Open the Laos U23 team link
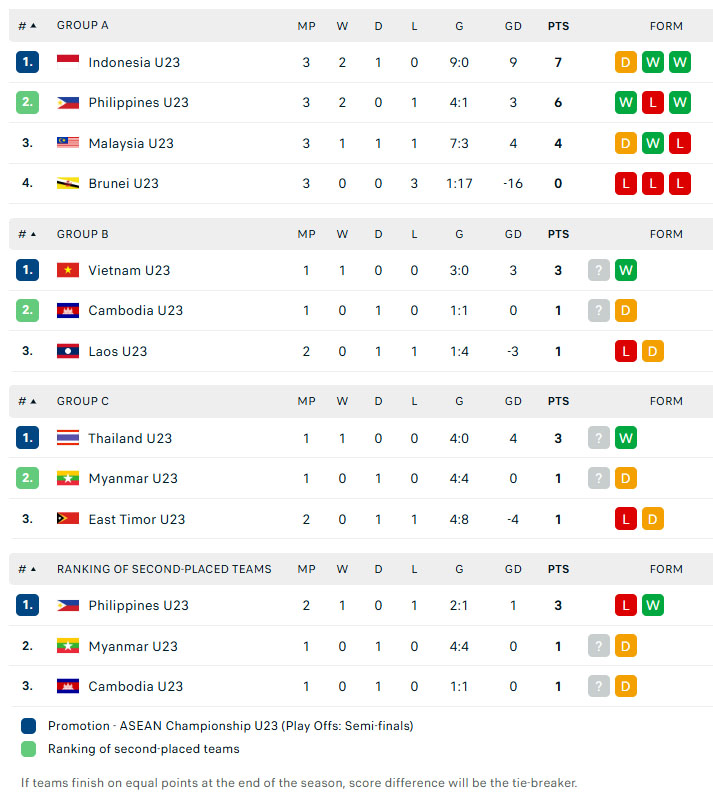This screenshot has width=713, height=808. (x=117, y=351)
